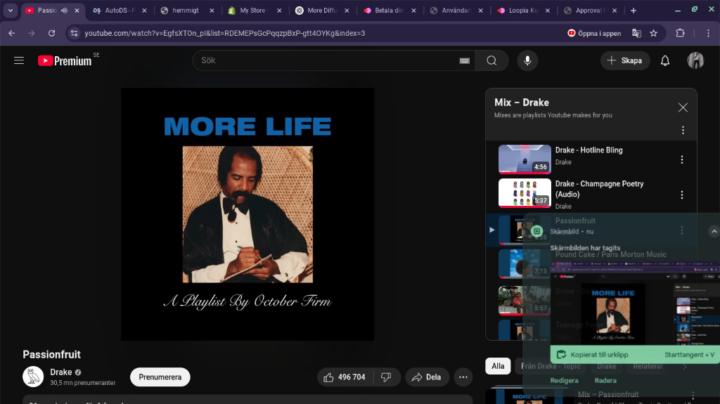Viewport: 720px width, 404px height.
Task: Like the Passionfruit video
Action: tap(345, 377)
